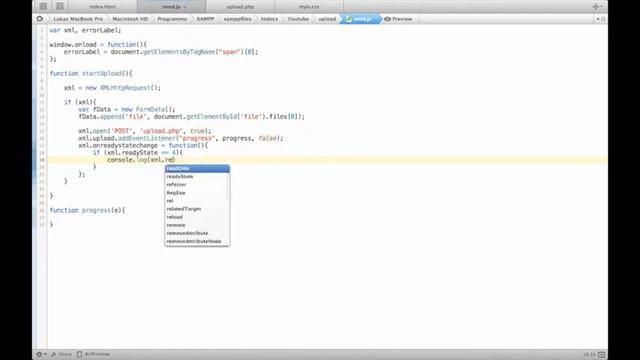Go to htdocs folder in path bar

click(x=269, y=19)
